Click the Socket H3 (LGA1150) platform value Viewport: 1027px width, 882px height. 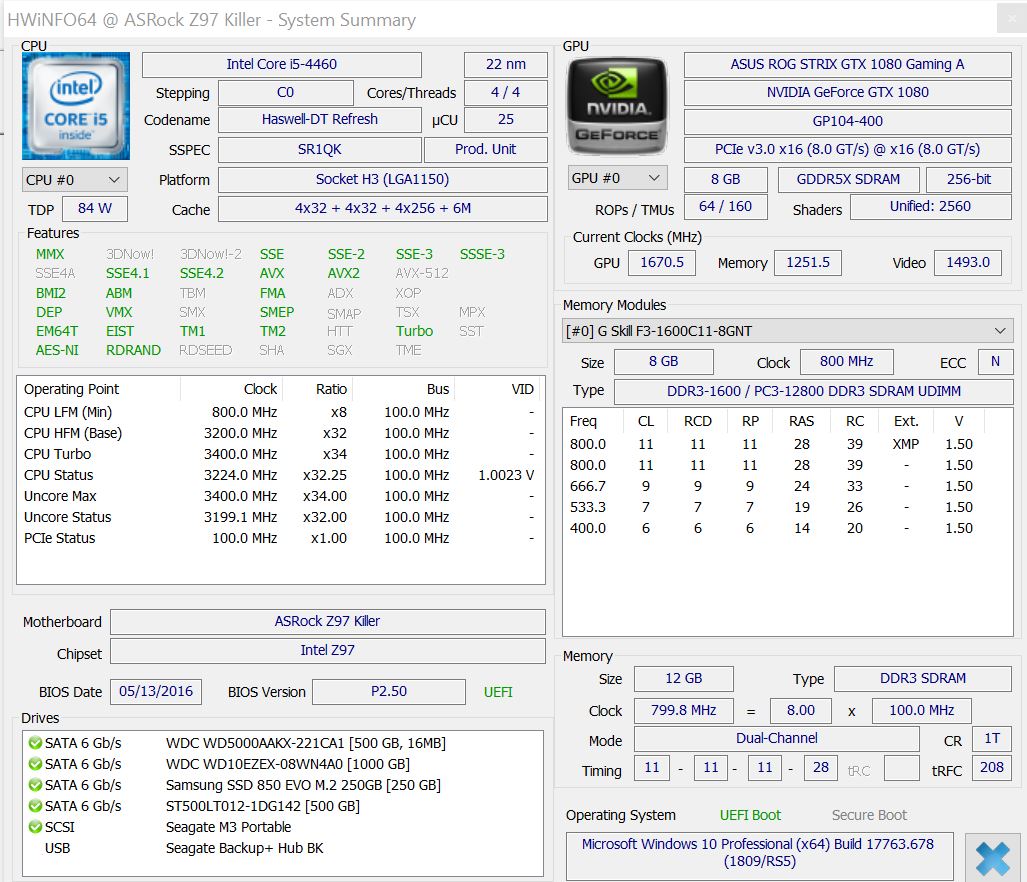pyautogui.click(x=383, y=179)
